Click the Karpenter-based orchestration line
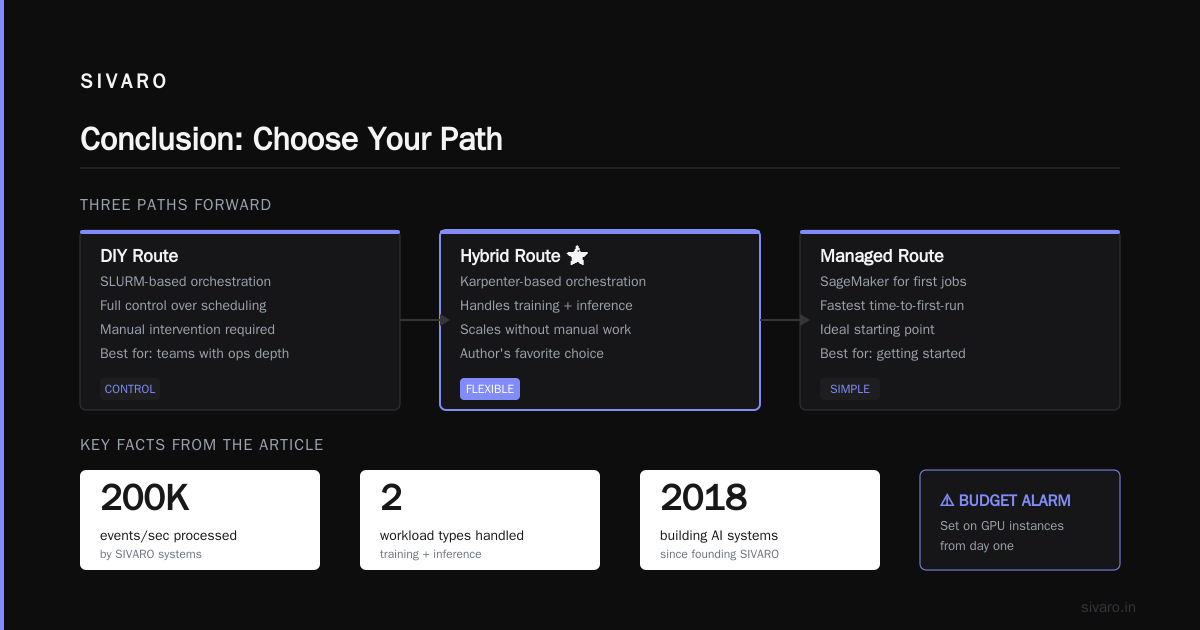The width and height of the screenshot is (1200, 630). 553,282
